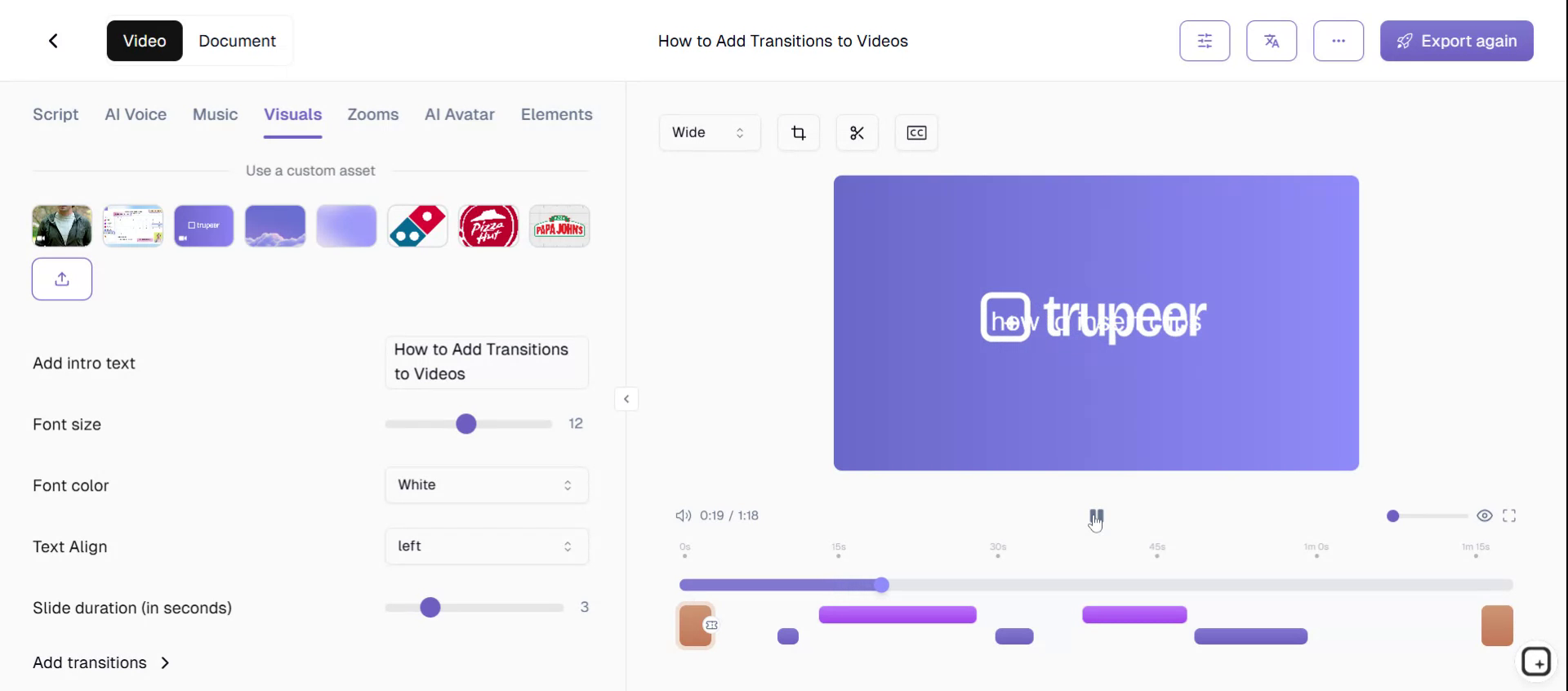This screenshot has width=1568, height=691.
Task: Switch to Document mode
Action: (237, 41)
